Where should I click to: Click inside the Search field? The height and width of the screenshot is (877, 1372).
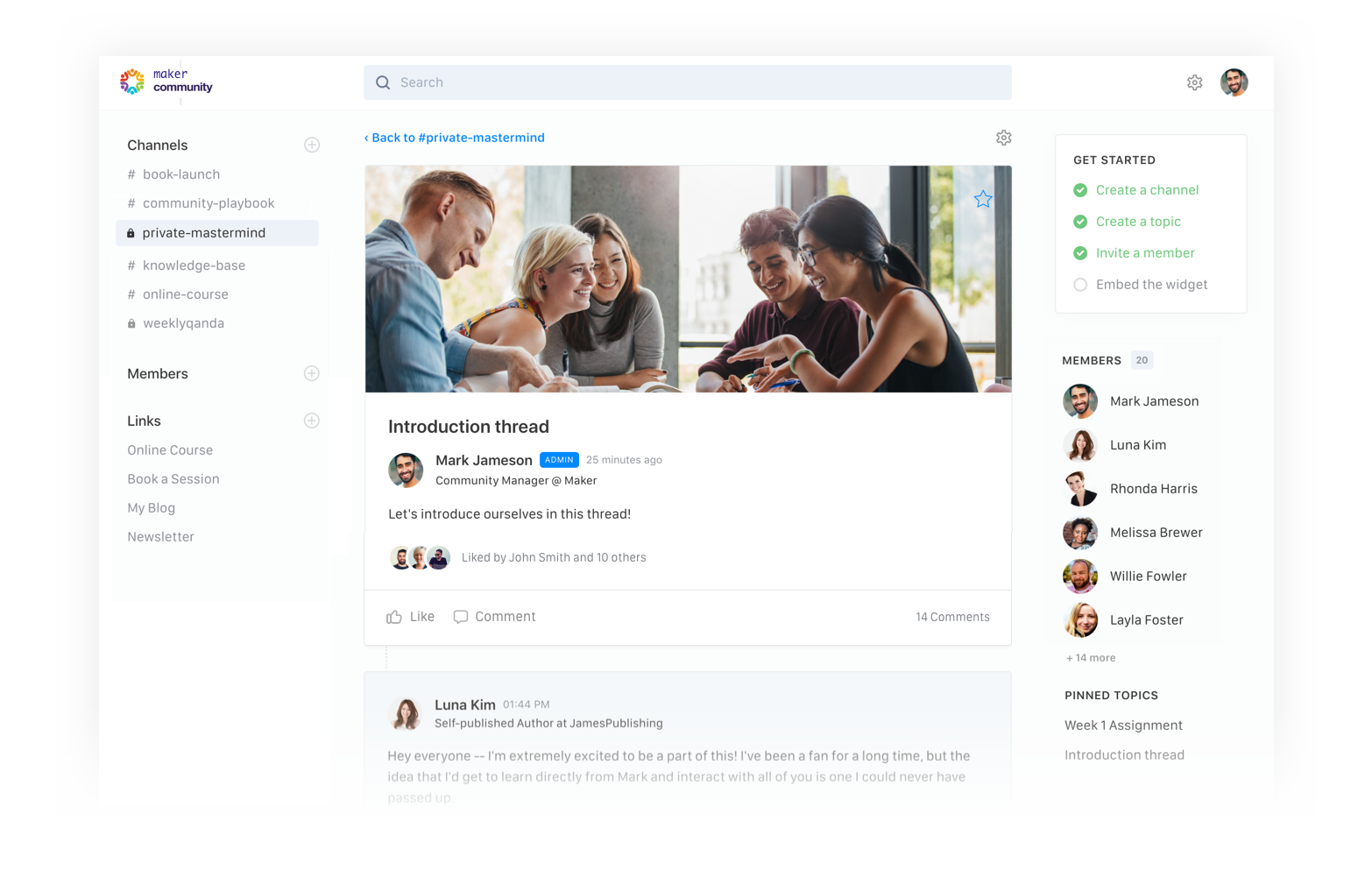[688, 82]
